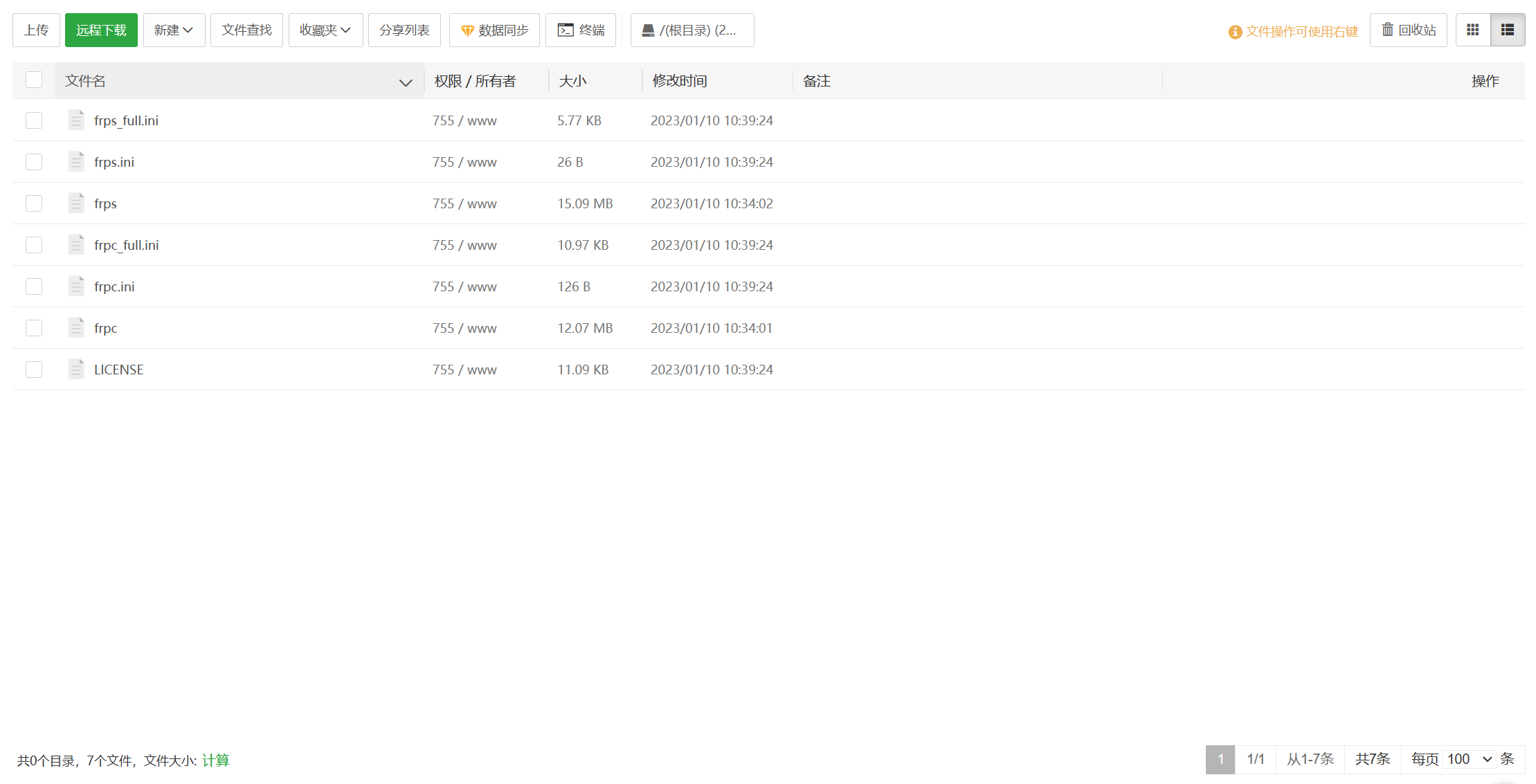1536x784 pixels.
Task: Open the recycle bin (回收站)
Action: 1408,30
